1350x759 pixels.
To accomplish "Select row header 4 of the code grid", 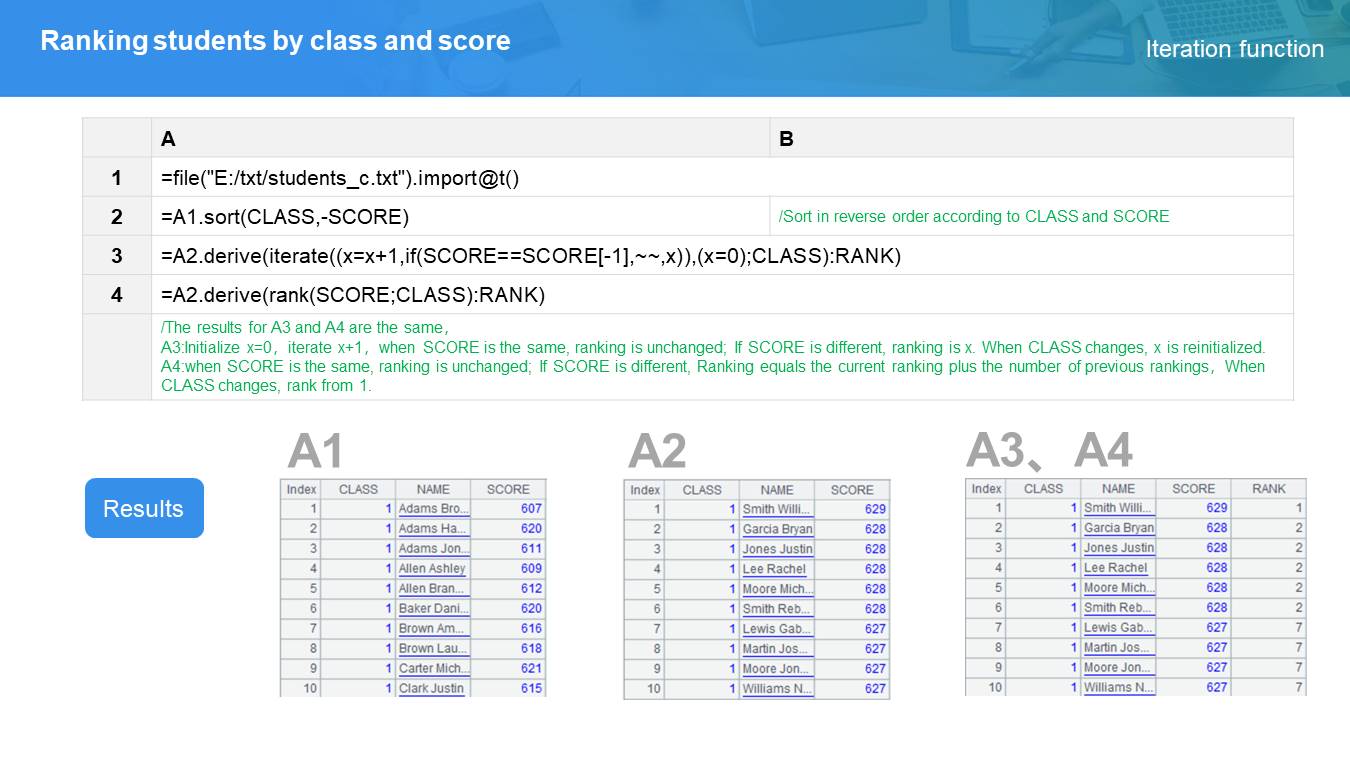I will 117,294.
